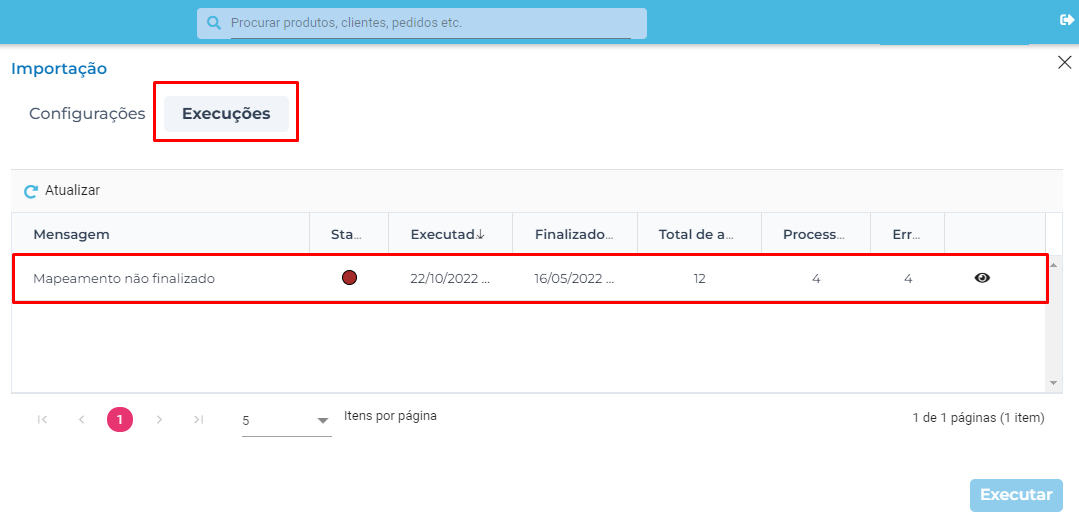
Task: Click the Itens por página label
Action: (x=390, y=416)
